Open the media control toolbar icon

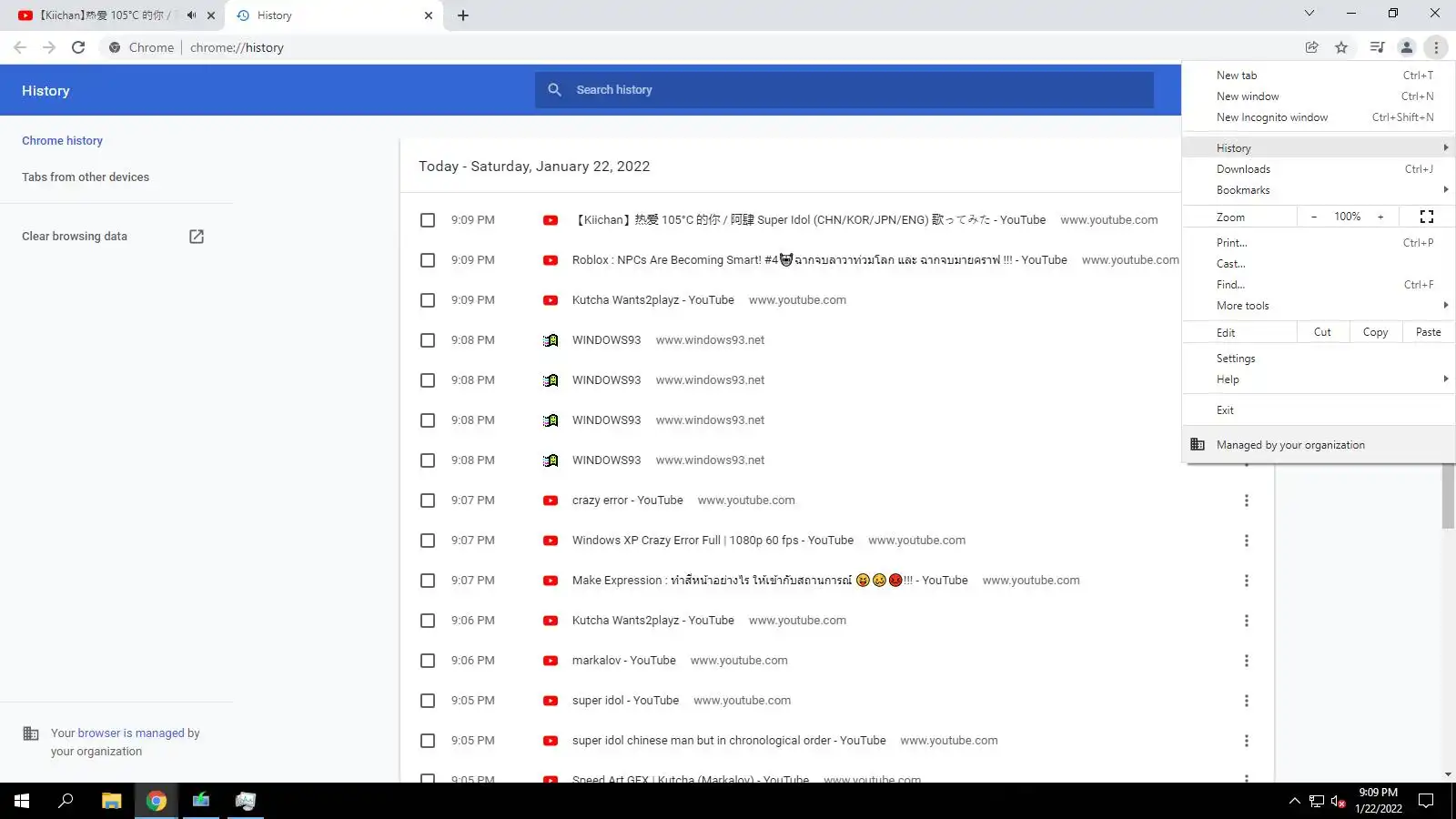[1377, 47]
